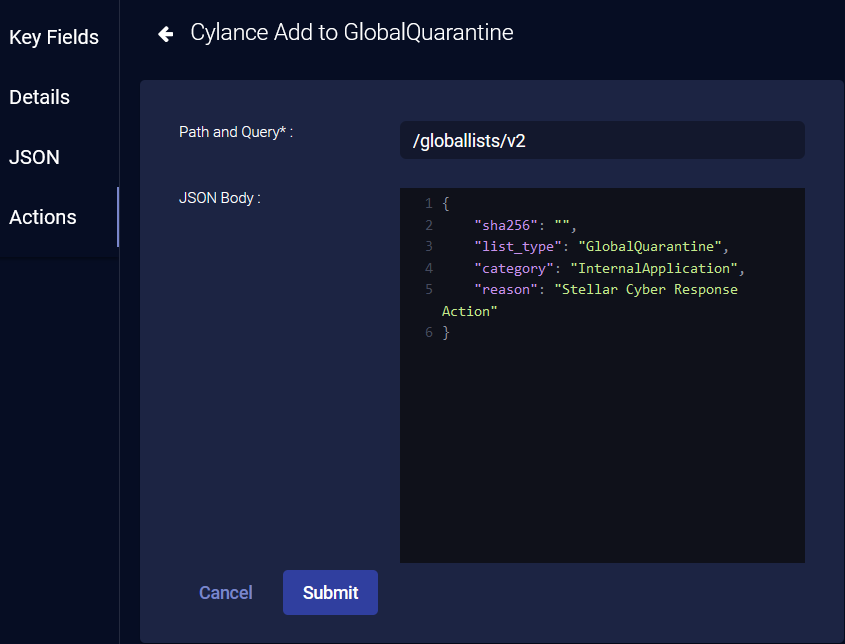Click the "list_type" GlobalQuarantine line
Screen dimensions: 845x644
click(x=601, y=246)
